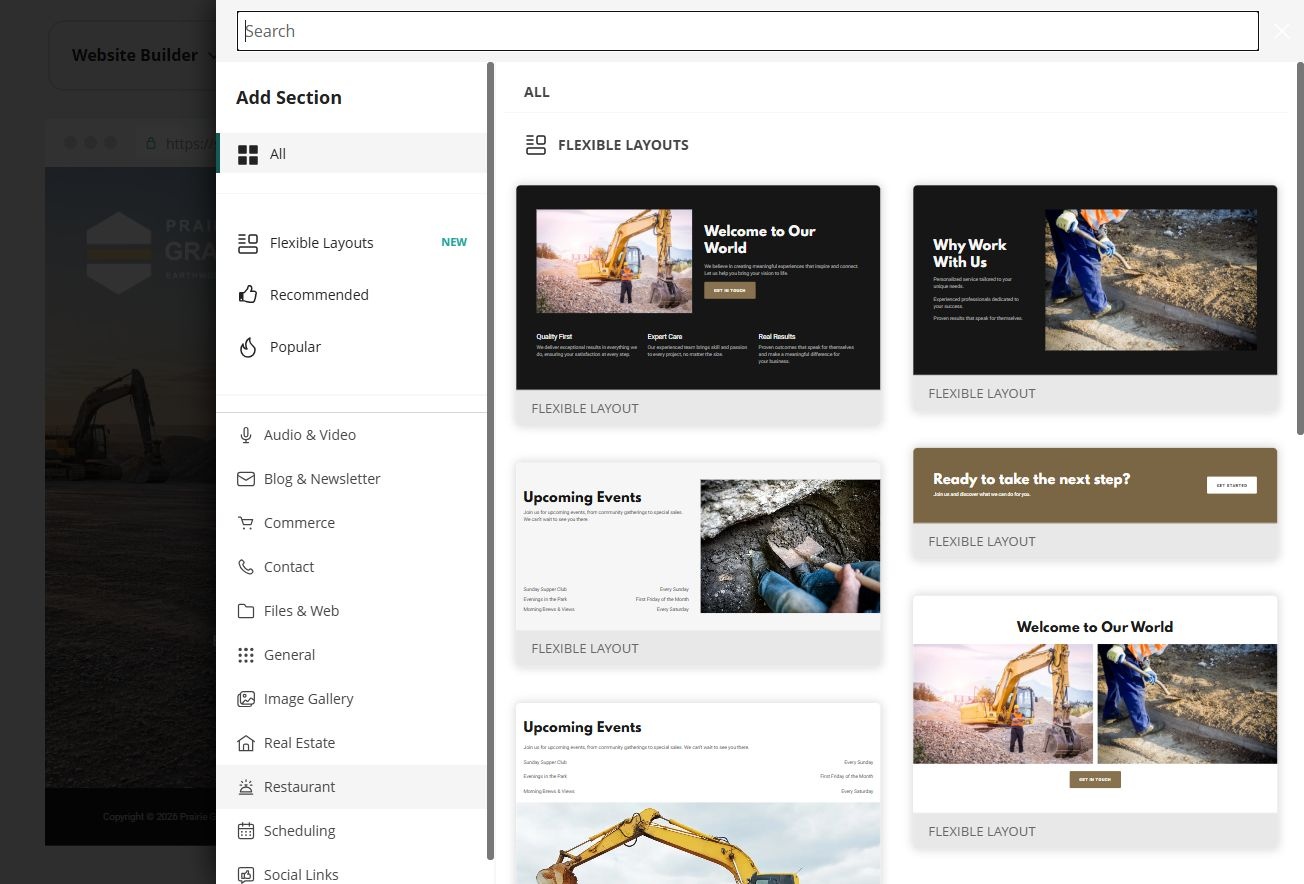Select the white Welcome to Our World layout

pos(1095,721)
